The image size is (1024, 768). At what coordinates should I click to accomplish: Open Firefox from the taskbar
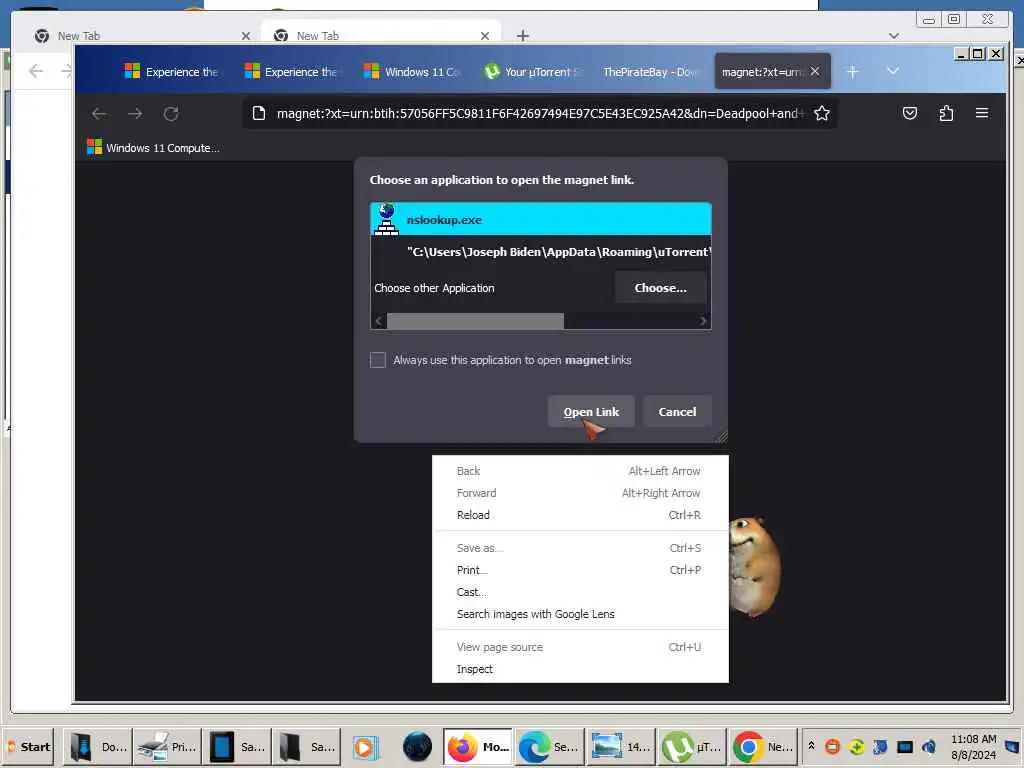[478, 746]
